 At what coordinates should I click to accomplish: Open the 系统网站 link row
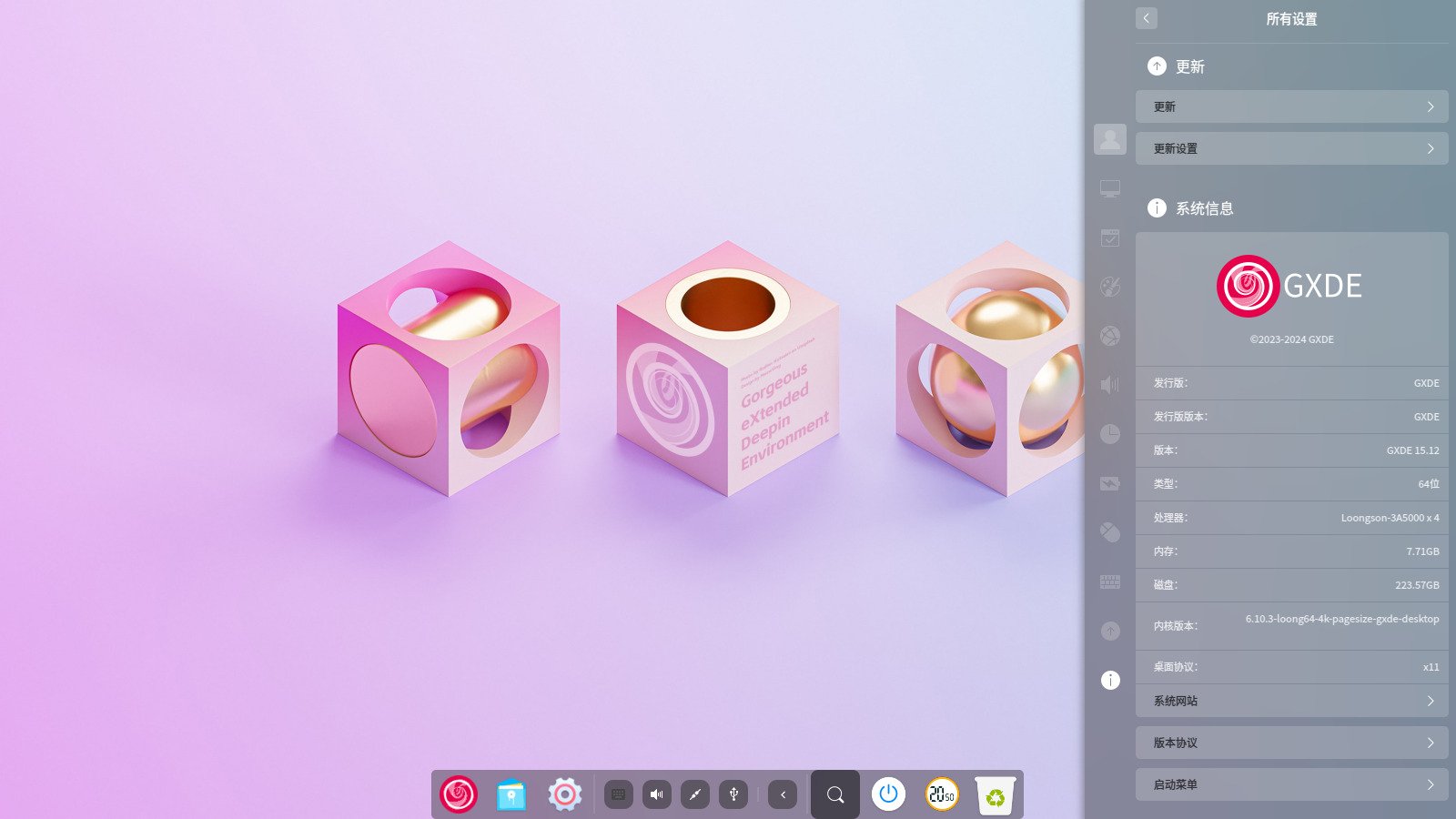point(1291,701)
